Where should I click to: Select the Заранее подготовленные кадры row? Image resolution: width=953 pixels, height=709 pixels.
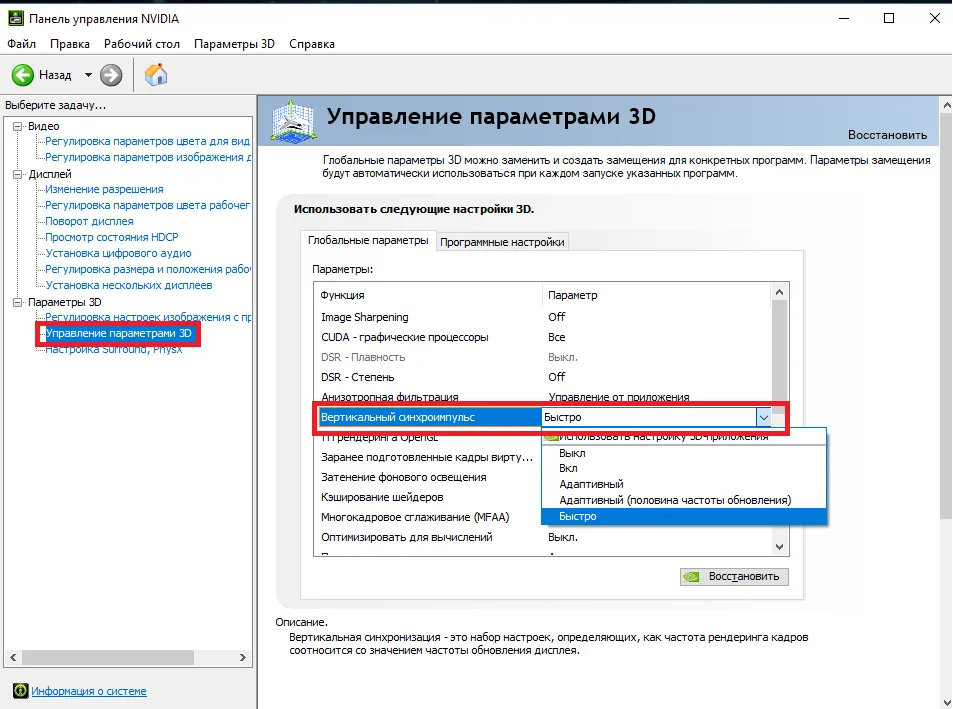pos(427,457)
